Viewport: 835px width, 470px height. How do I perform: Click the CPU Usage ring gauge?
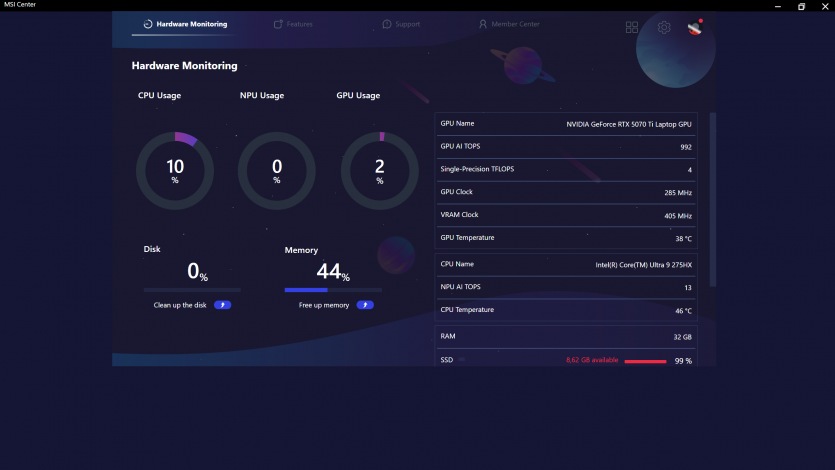[175, 171]
